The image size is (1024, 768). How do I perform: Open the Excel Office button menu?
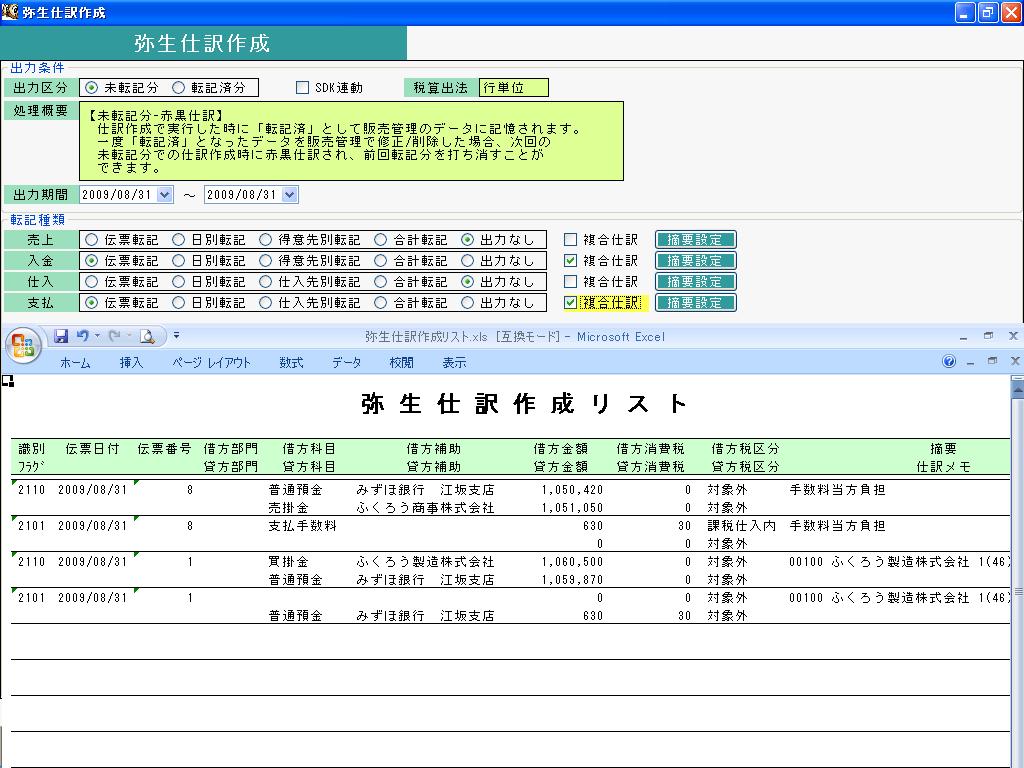(23, 344)
